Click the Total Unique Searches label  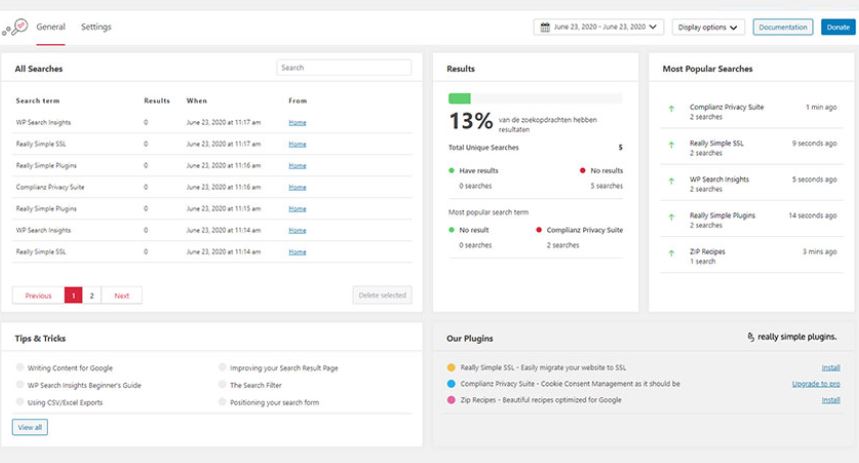483,147
